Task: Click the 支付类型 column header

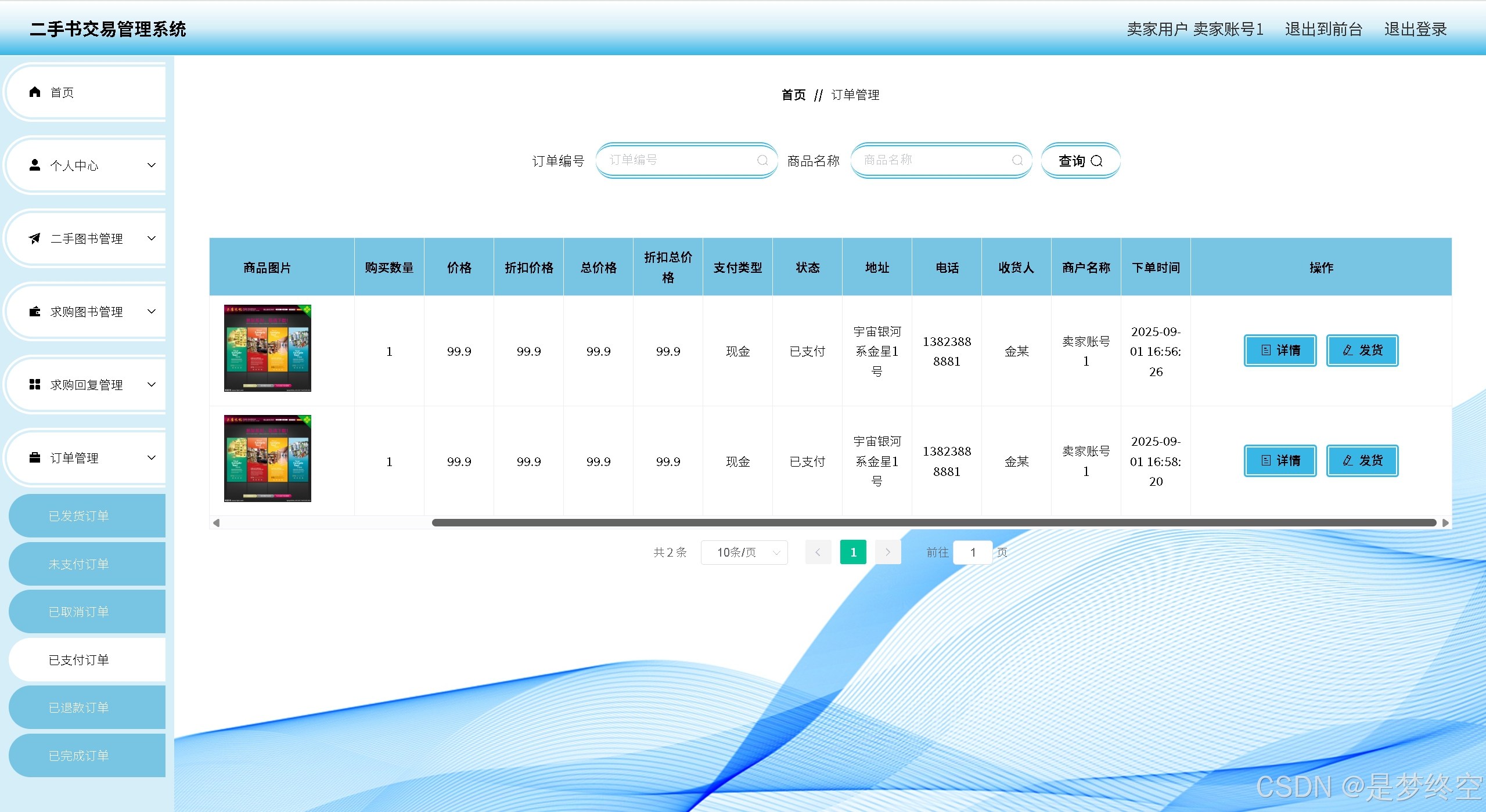Action: [x=737, y=268]
